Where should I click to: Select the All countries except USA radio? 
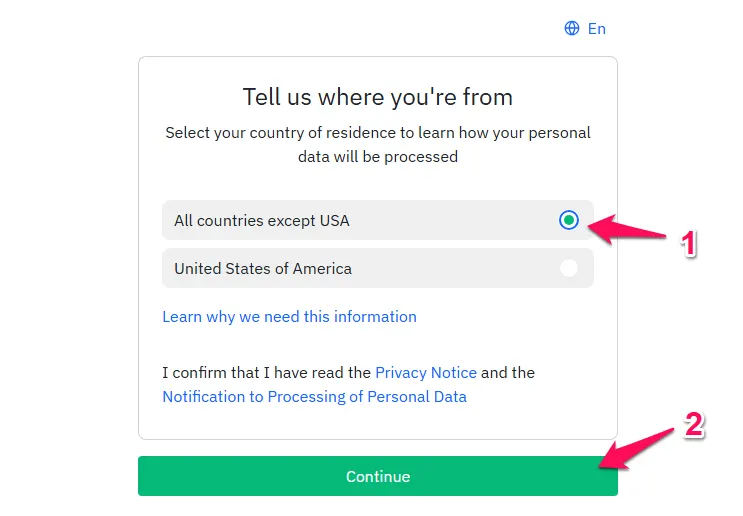pos(569,220)
